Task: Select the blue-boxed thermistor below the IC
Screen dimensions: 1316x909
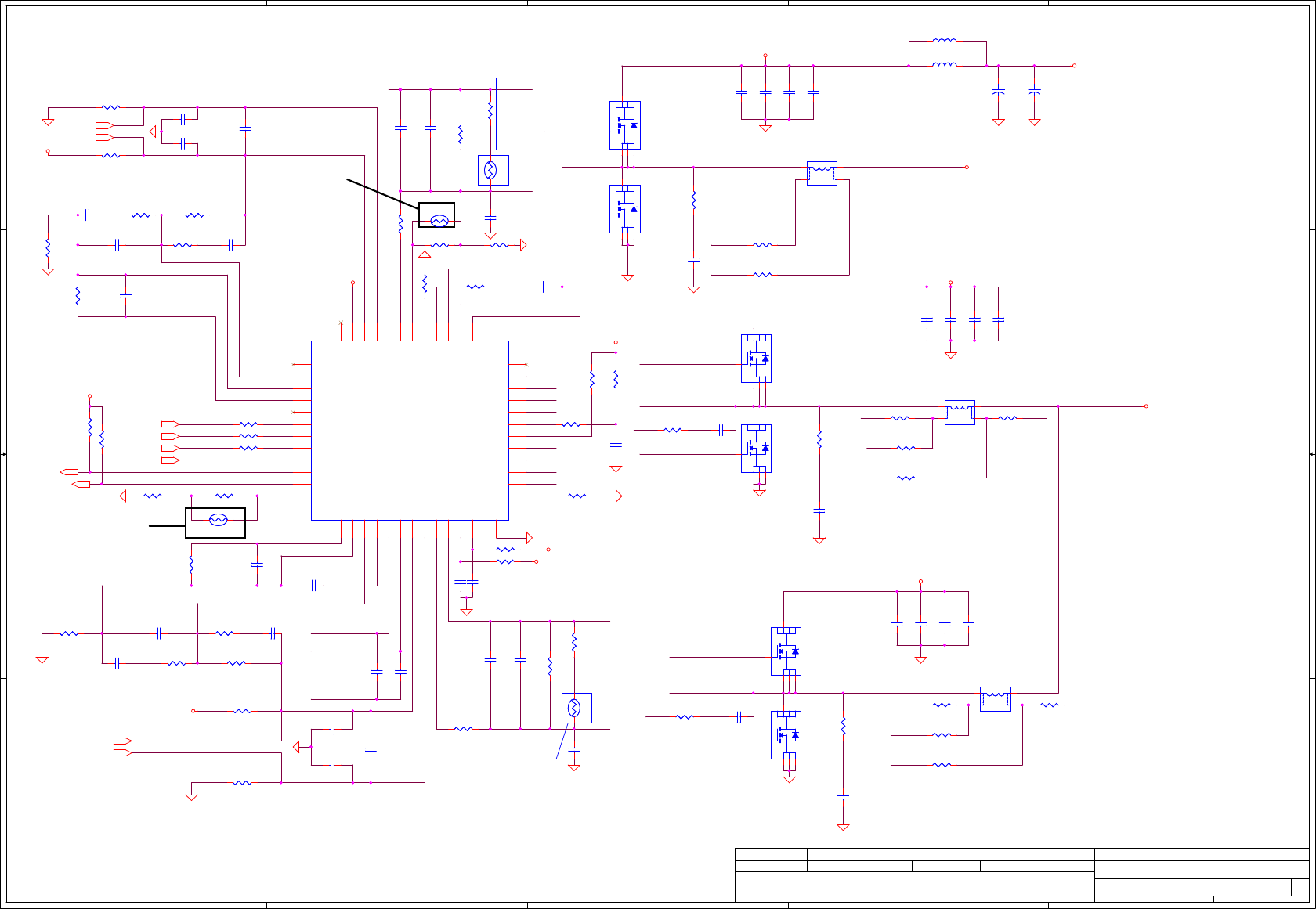Action: tap(577, 708)
